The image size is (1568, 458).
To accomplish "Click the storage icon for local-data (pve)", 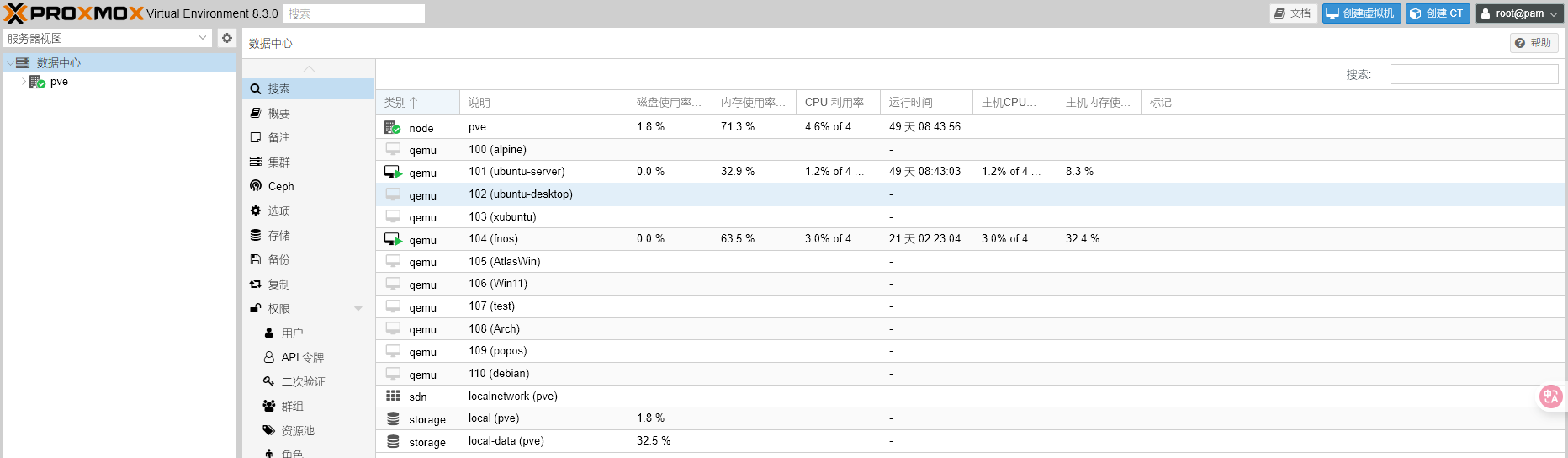I will click(393, 441).
